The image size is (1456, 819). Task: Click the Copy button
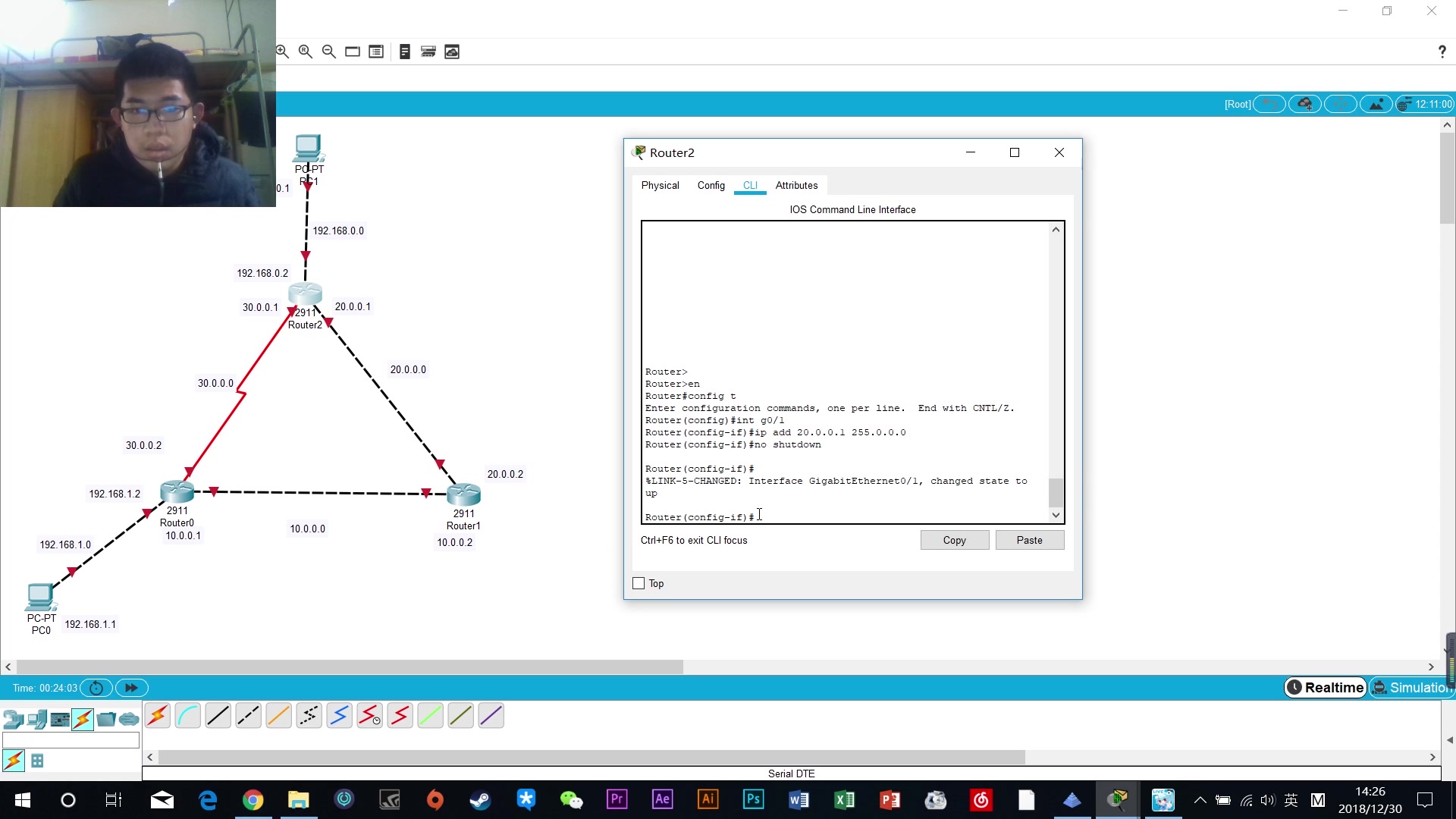pos(954,540)
